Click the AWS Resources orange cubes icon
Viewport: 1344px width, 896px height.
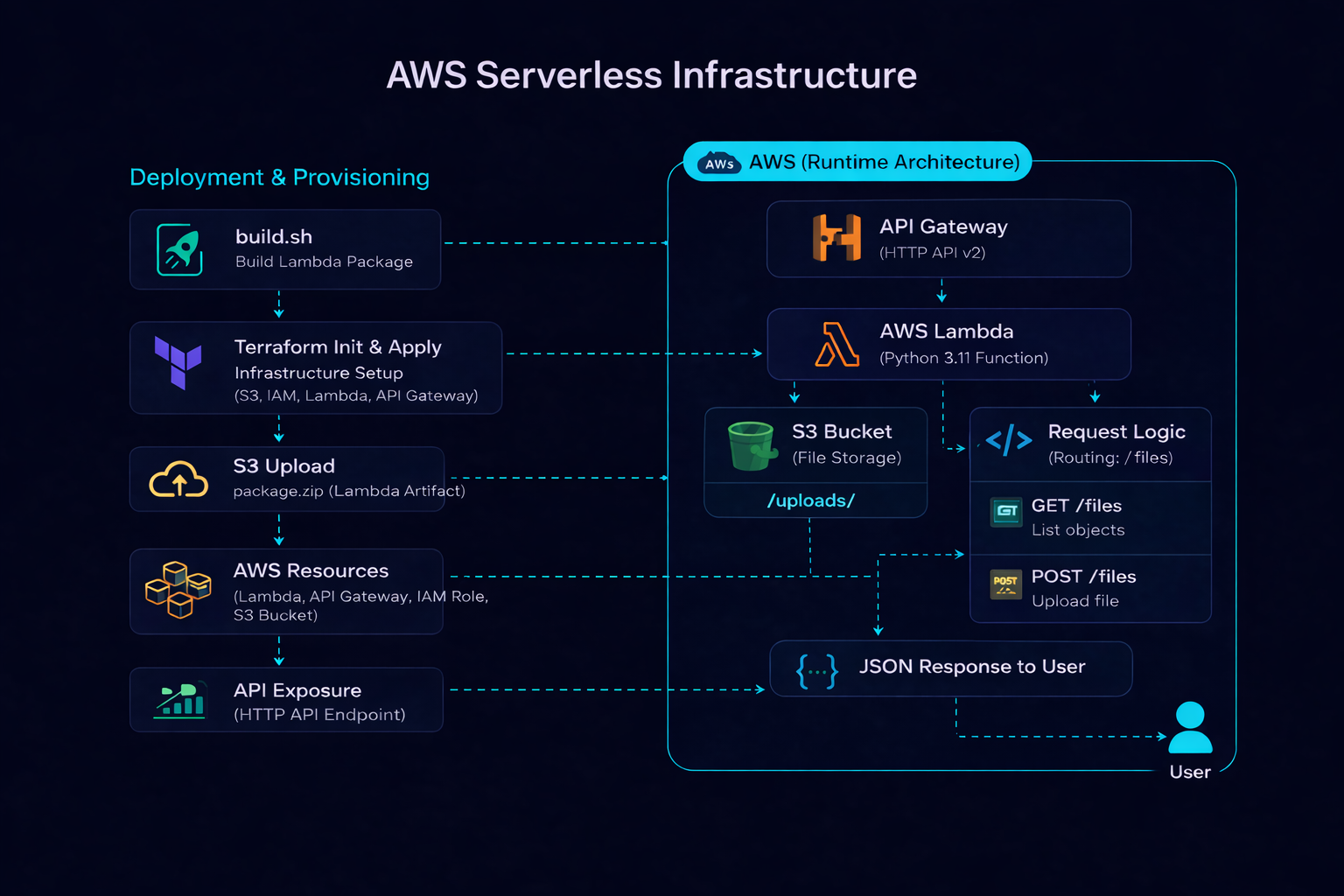pyautogui.click(x=178, y=590)
